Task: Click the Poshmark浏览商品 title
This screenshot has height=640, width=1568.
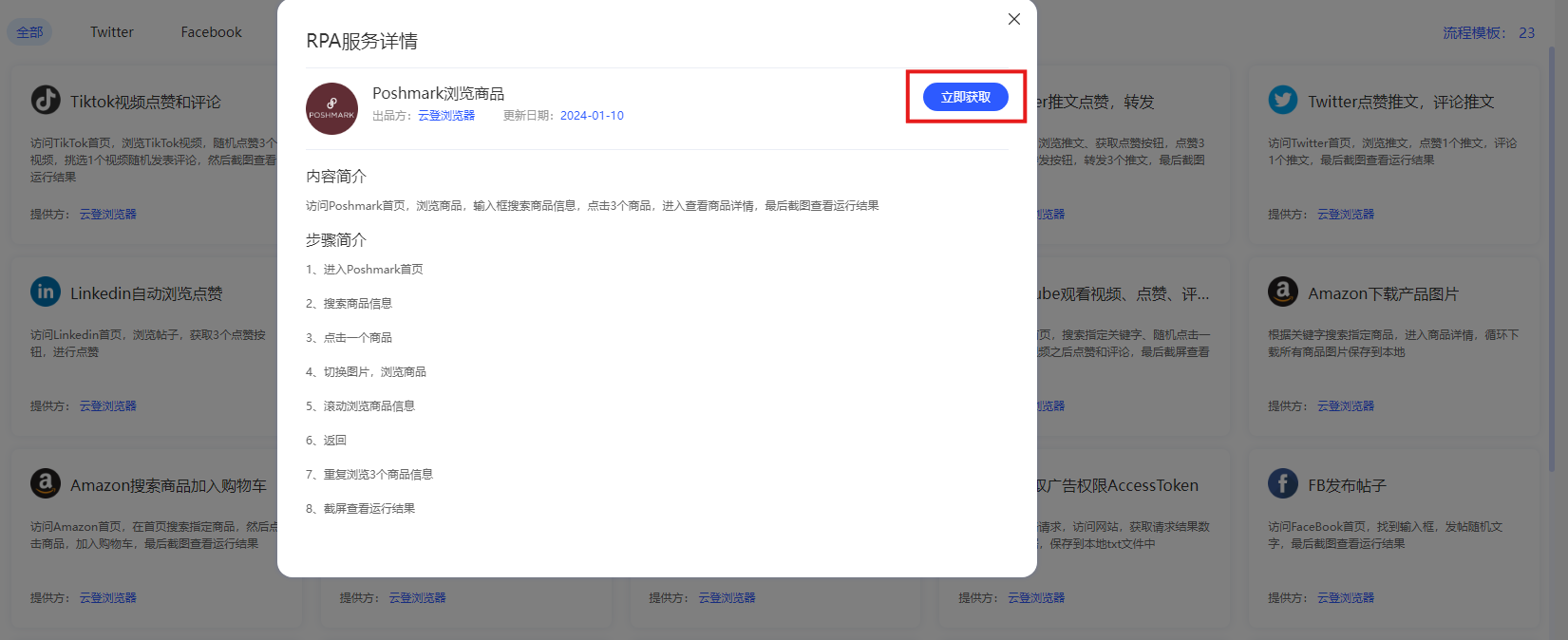Action: 438,93
